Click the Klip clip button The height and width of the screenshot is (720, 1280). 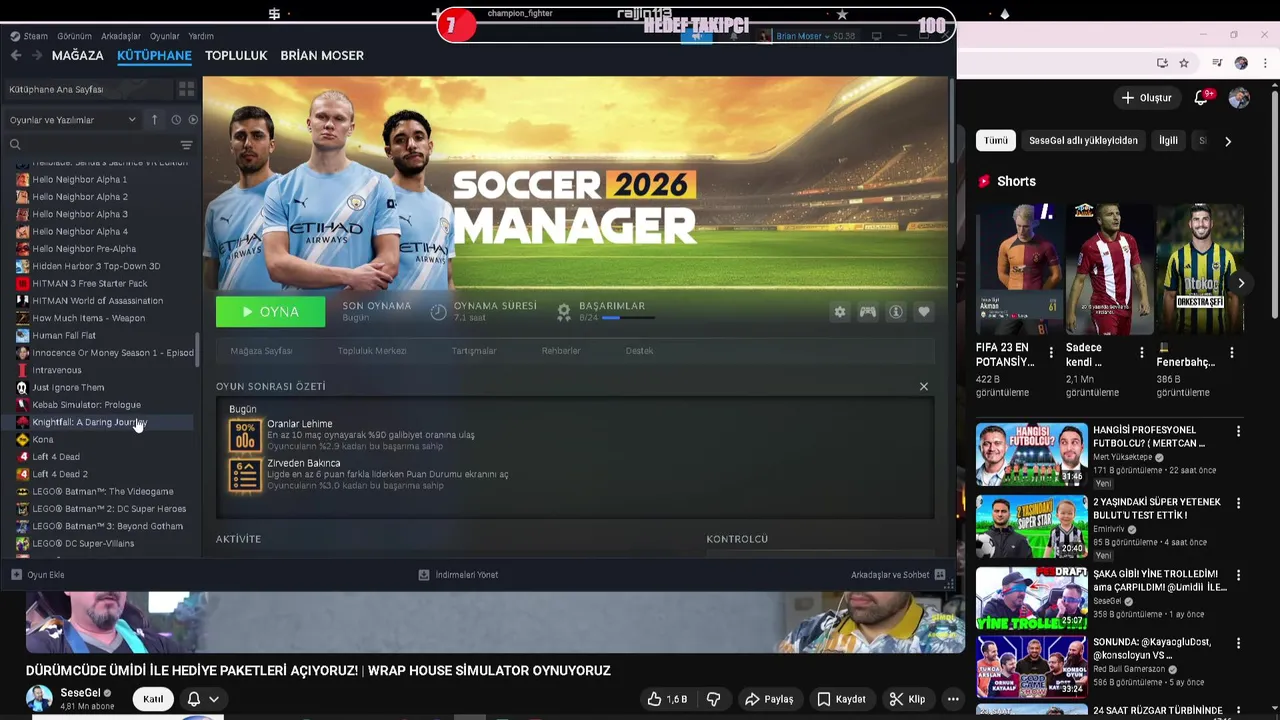tap(908, 699)
